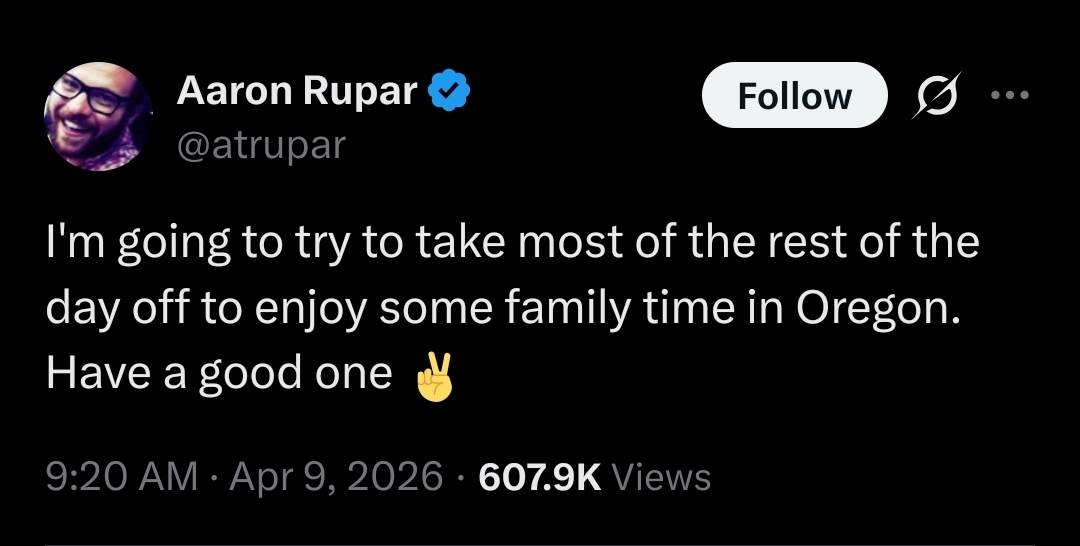1080x546 pixels.
Task: Click the blue verified badge
Action: 450,93
